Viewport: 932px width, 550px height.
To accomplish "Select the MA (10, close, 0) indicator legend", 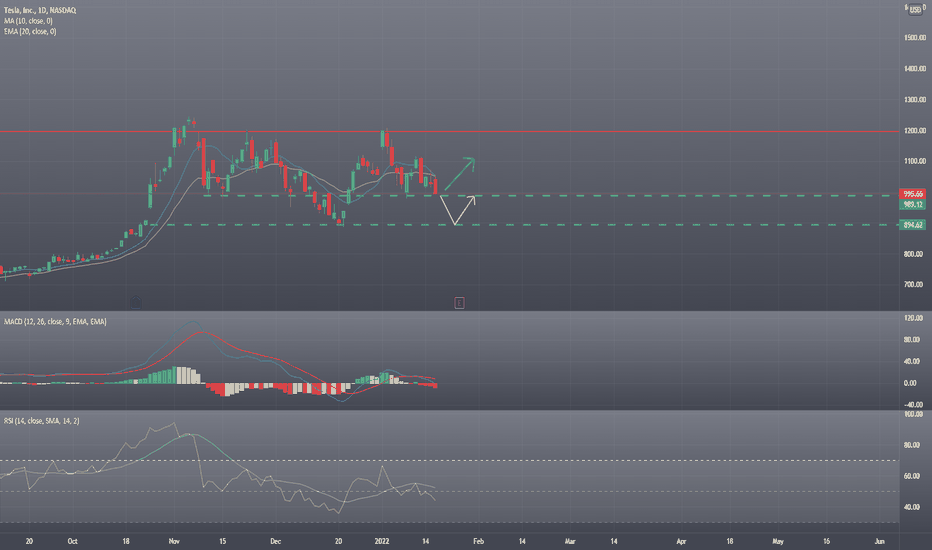I will (28, 21).
